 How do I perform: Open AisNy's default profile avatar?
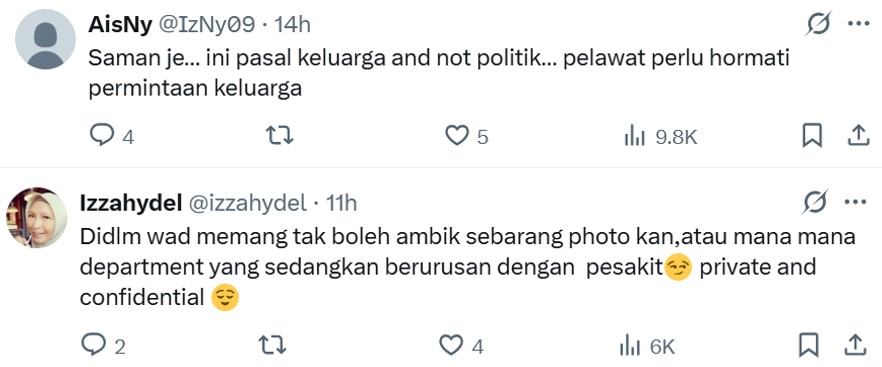point(45,39)
